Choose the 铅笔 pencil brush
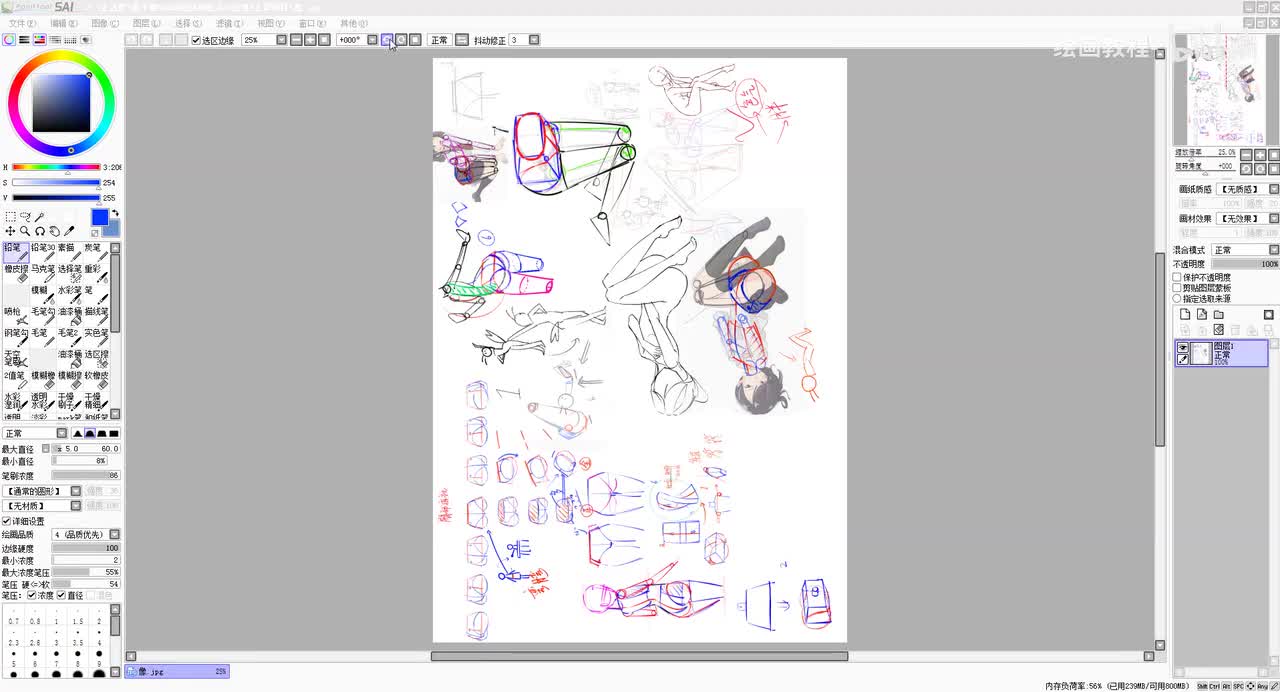1280x692 pixels. pyautogui.click(x=16, y=252)
